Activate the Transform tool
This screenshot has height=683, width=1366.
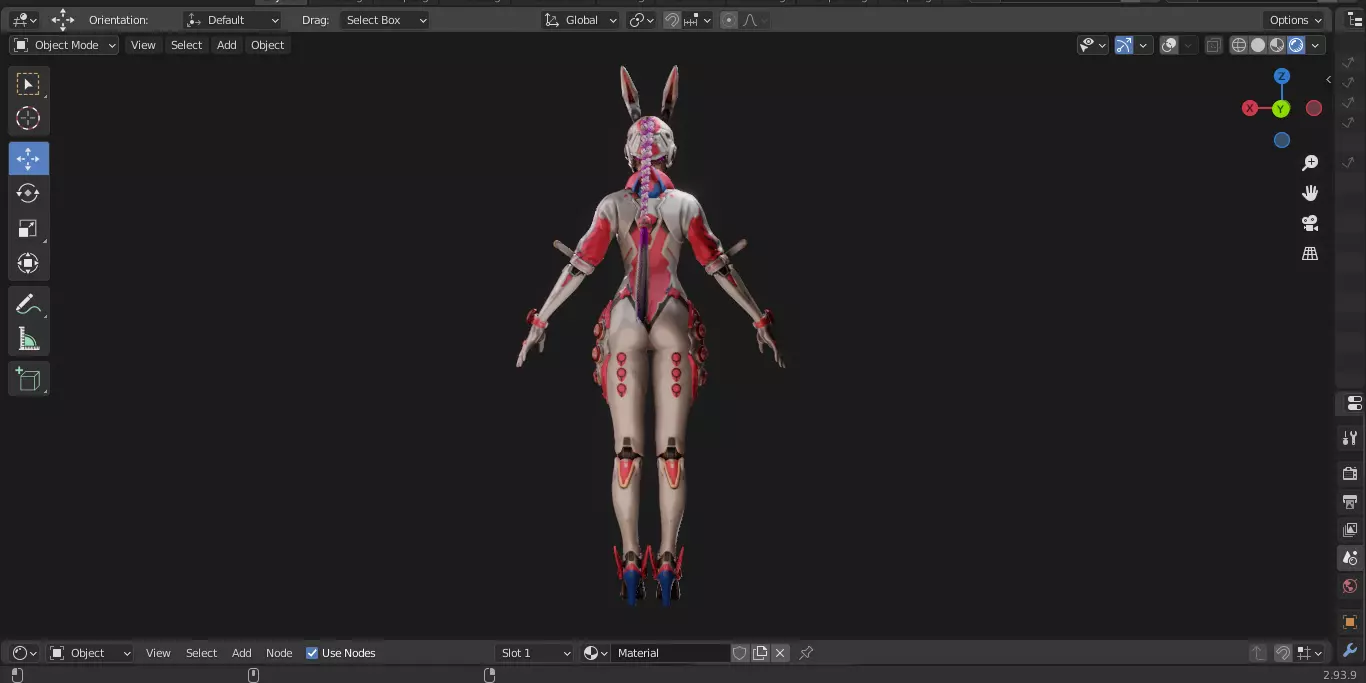pos(28,263)
